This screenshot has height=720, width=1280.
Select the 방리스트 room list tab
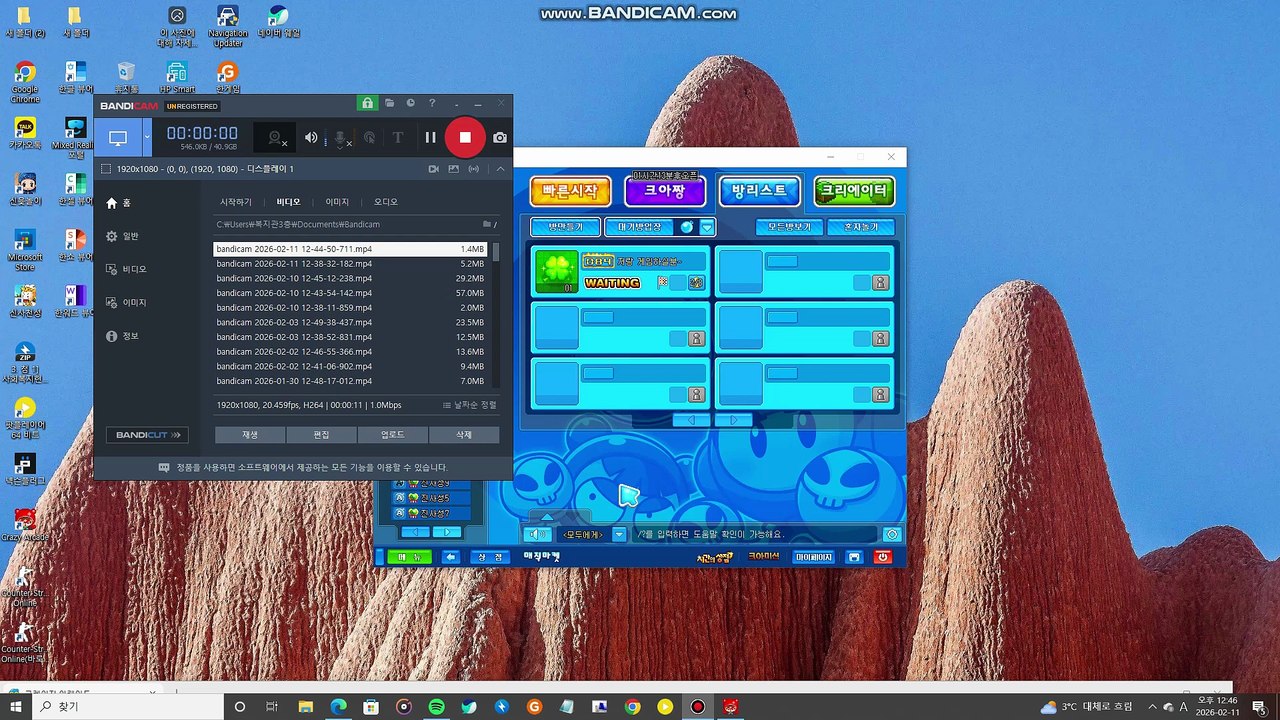point(759,191)
